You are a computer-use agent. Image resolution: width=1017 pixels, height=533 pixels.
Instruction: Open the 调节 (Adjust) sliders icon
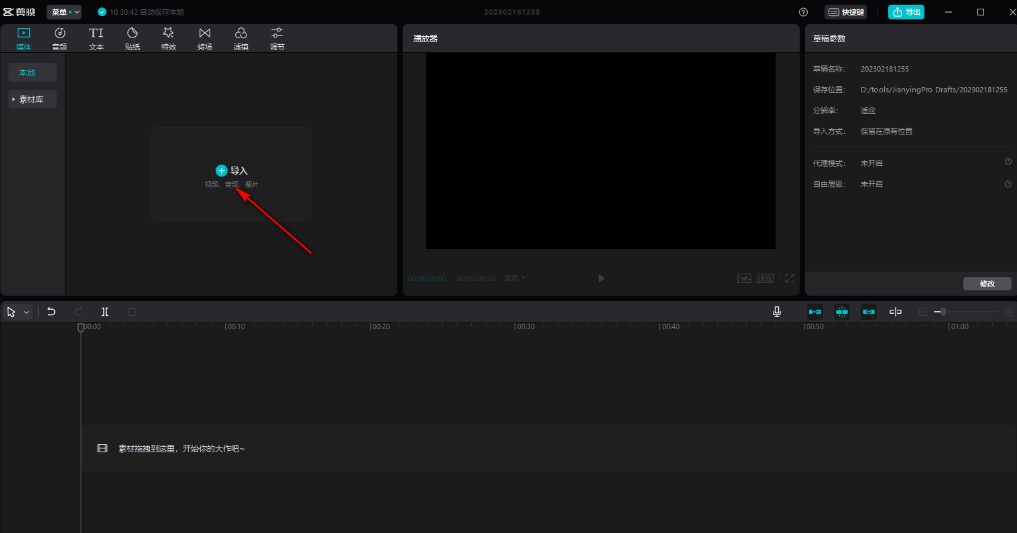(x=277, y=38)
